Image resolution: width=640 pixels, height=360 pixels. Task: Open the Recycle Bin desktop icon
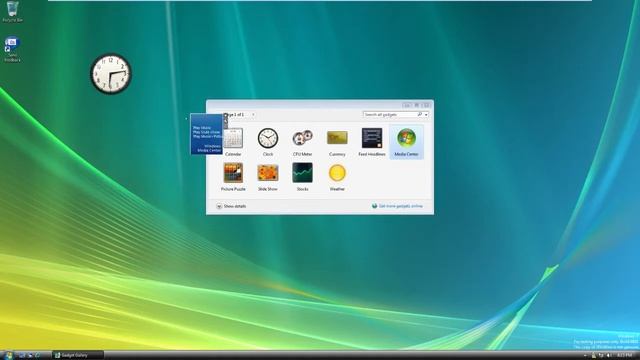click(x=12, y=11)
